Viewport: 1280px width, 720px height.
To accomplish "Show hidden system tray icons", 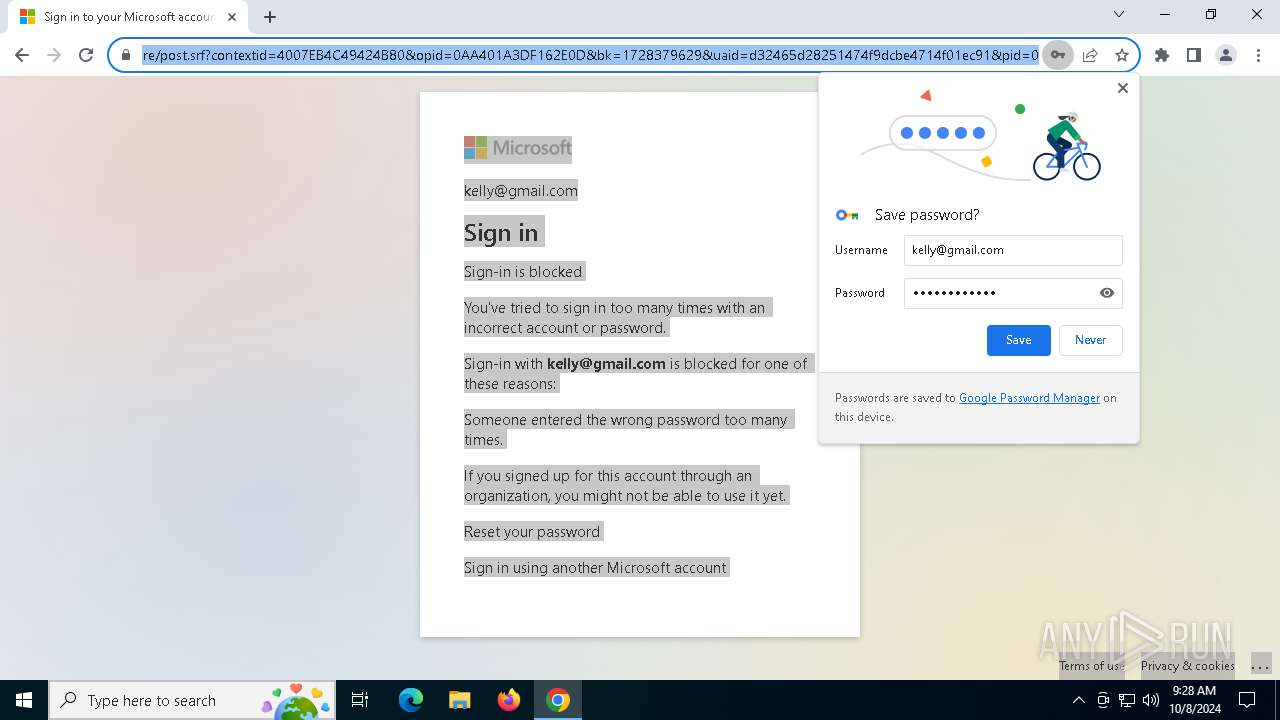I will 1078,700.
